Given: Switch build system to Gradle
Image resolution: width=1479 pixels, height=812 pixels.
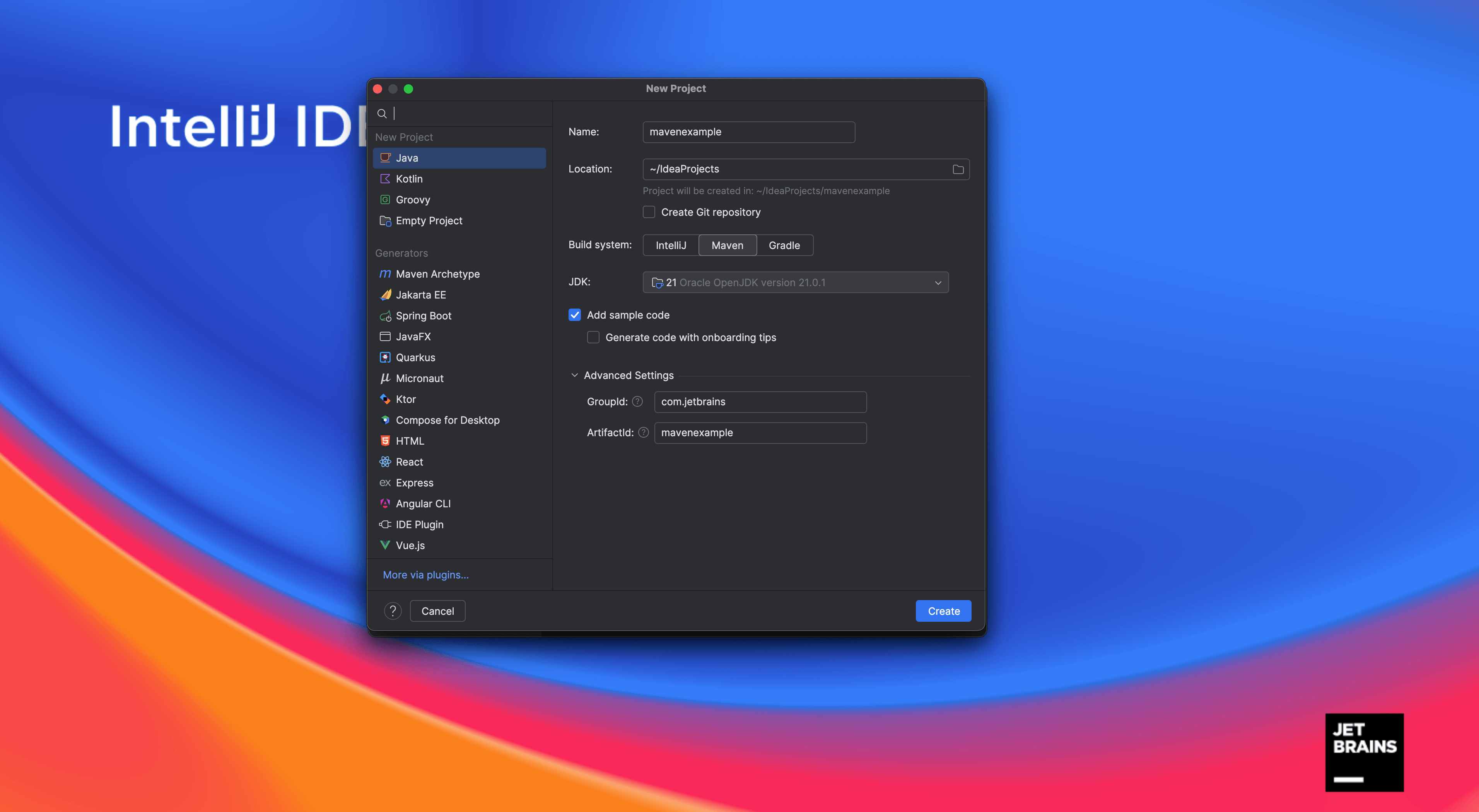Looking at the screenshot, I should tap(785, 245).
